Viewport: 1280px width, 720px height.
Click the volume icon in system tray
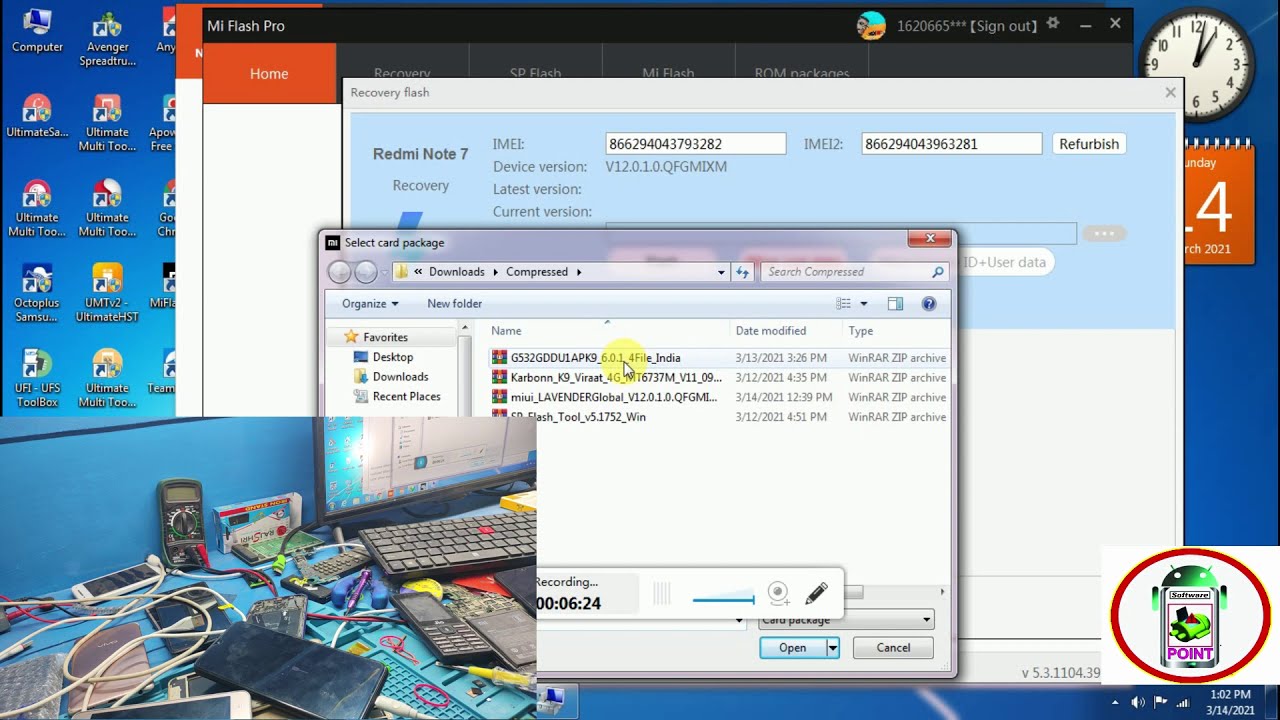click(x=1137, y=702)
